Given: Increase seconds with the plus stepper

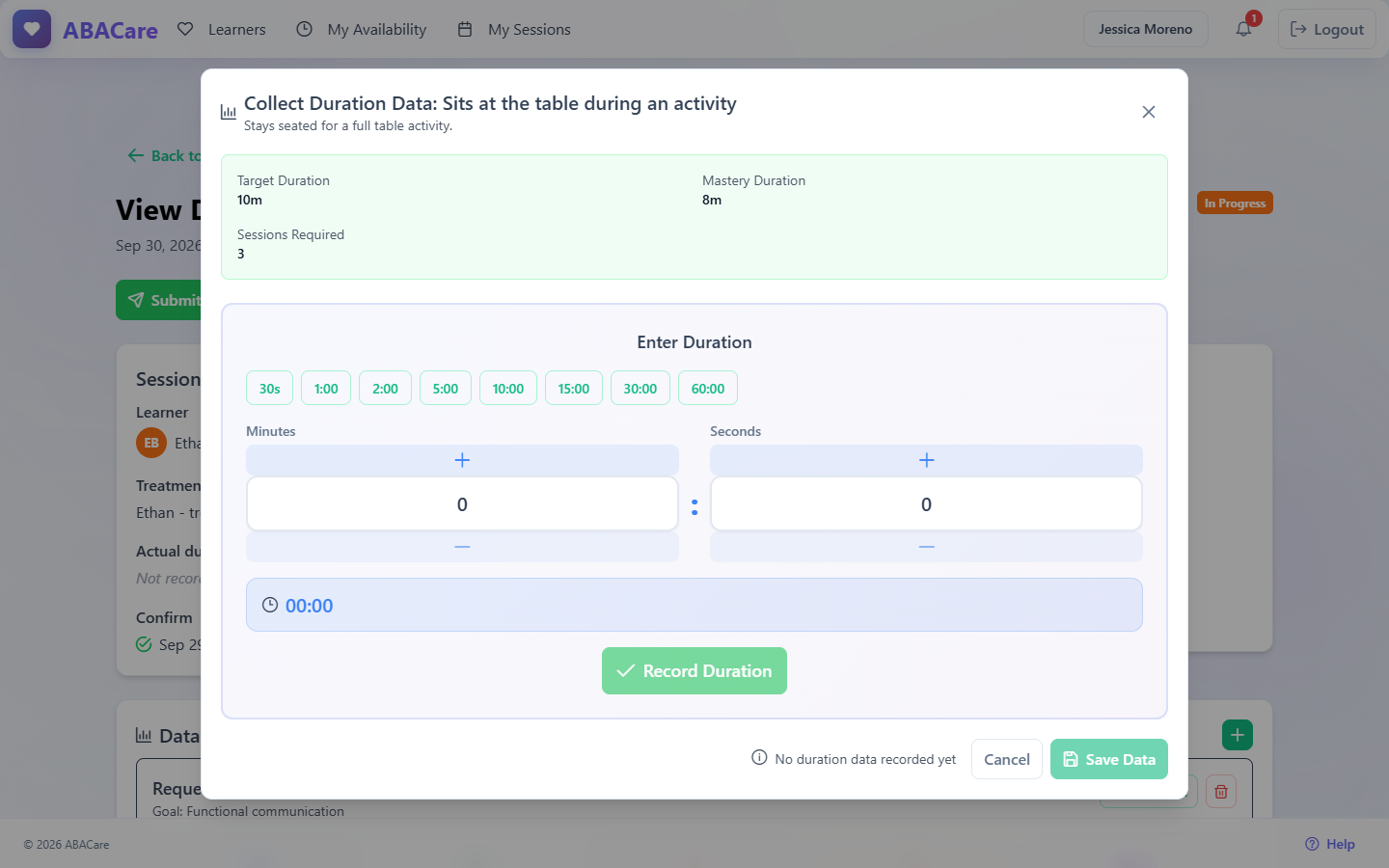Looking at the screenshot, I should click(926, 460).
